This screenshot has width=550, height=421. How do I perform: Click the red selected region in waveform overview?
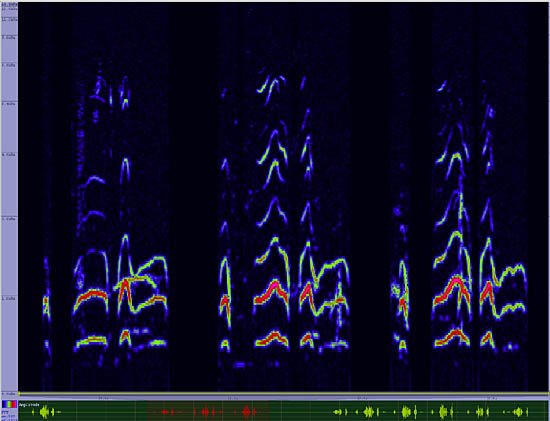click(x=208, y=411)
